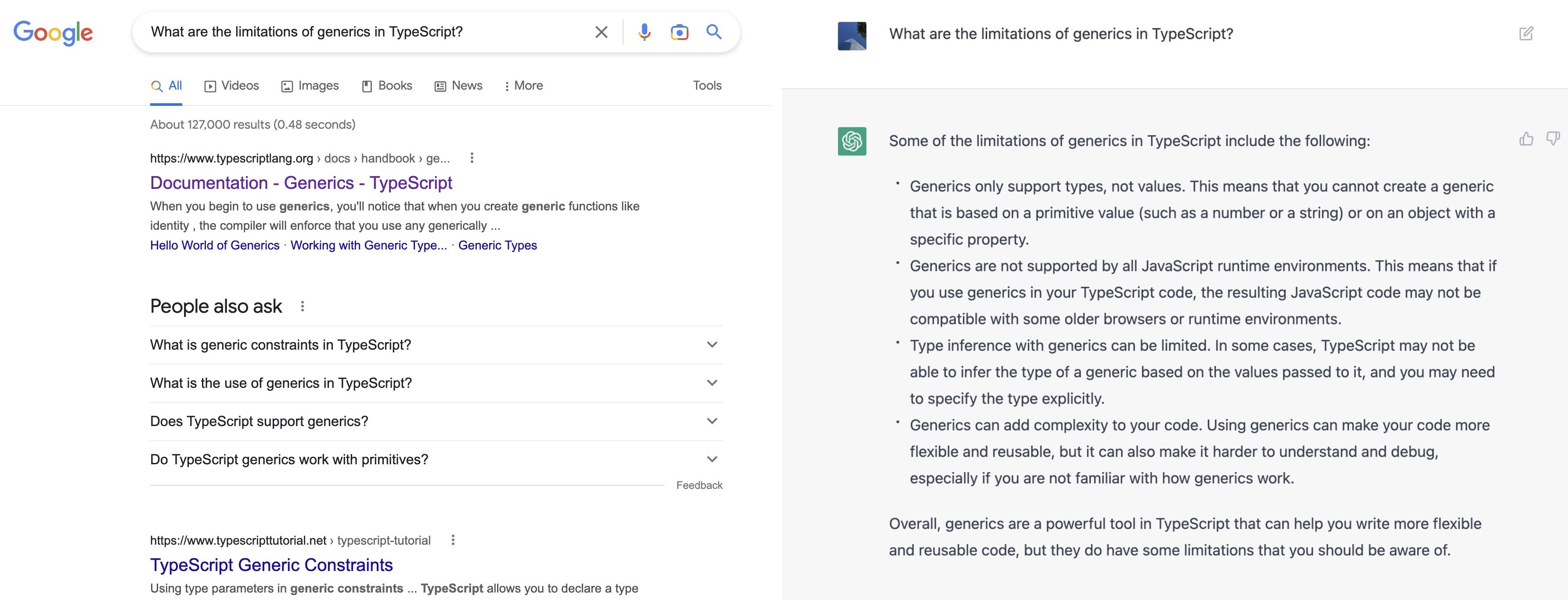Switch to the Videos search tab

click(x=232, y=86)
